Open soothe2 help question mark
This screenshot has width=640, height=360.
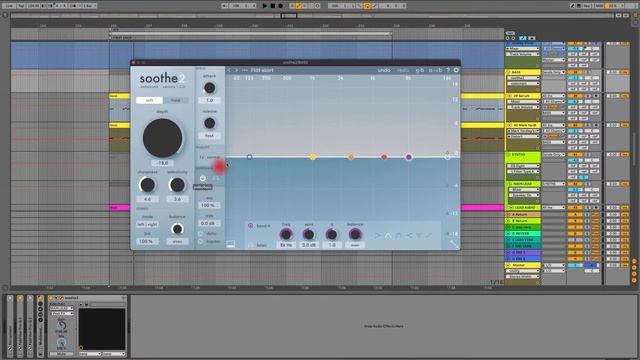[x=448, y=70]
